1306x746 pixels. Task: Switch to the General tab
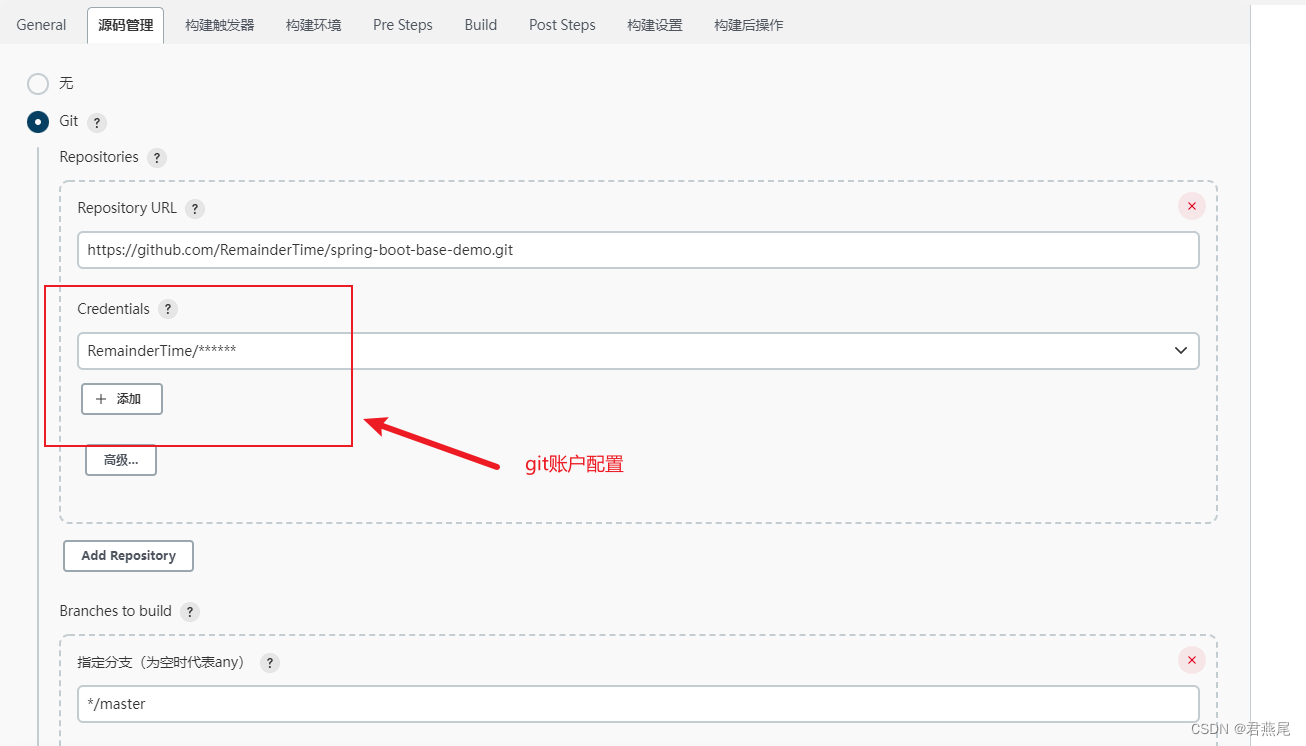point(41,25)
